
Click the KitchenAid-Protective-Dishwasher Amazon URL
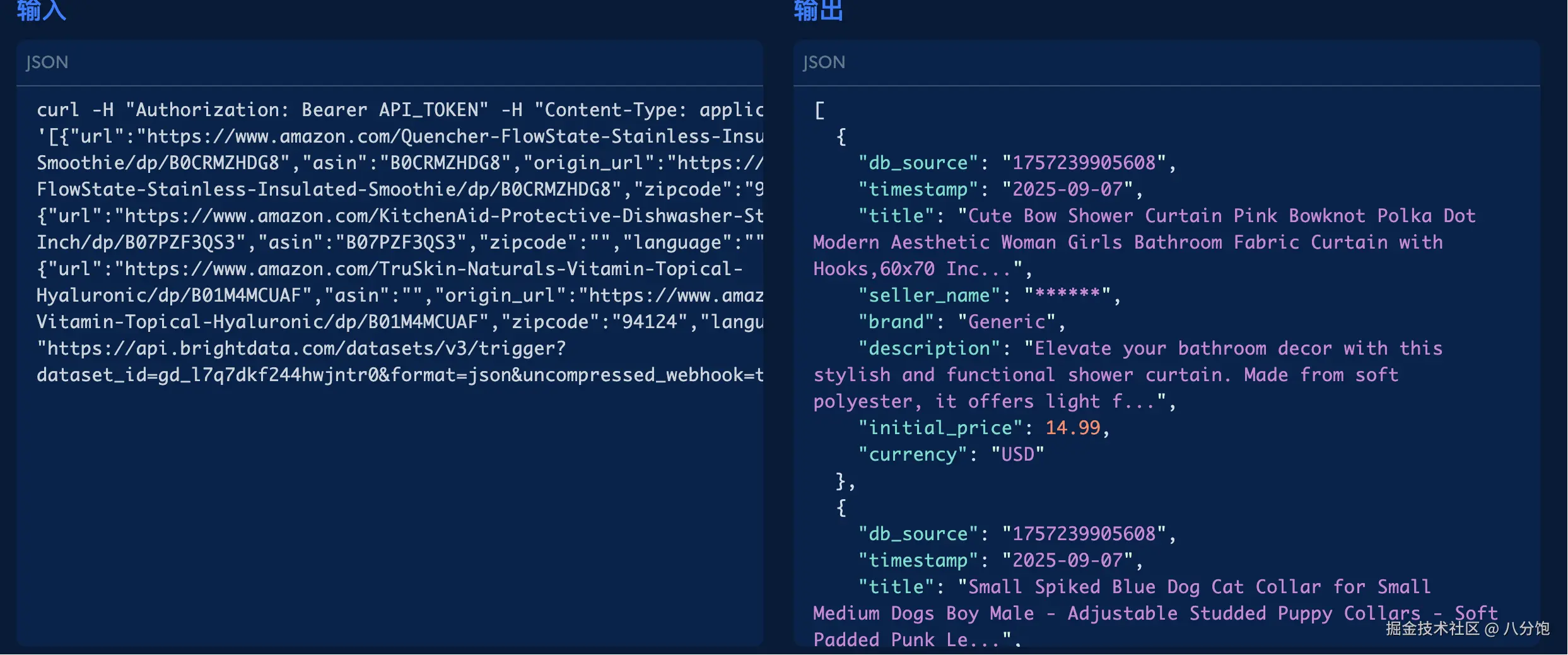[442, 216]
